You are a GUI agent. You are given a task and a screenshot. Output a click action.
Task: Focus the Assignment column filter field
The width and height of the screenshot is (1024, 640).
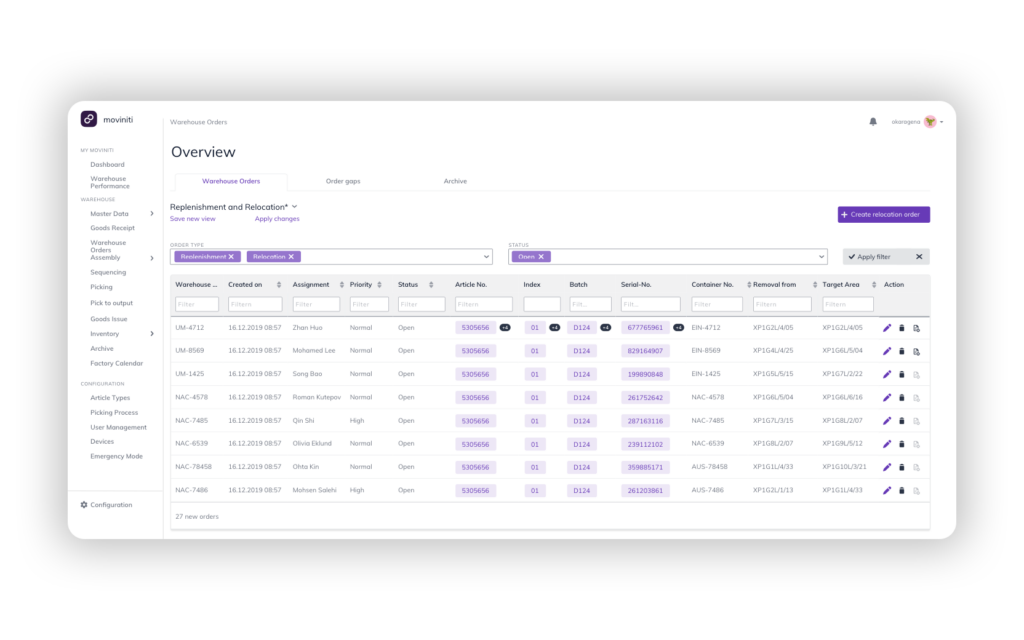click(x=316, y=304)
